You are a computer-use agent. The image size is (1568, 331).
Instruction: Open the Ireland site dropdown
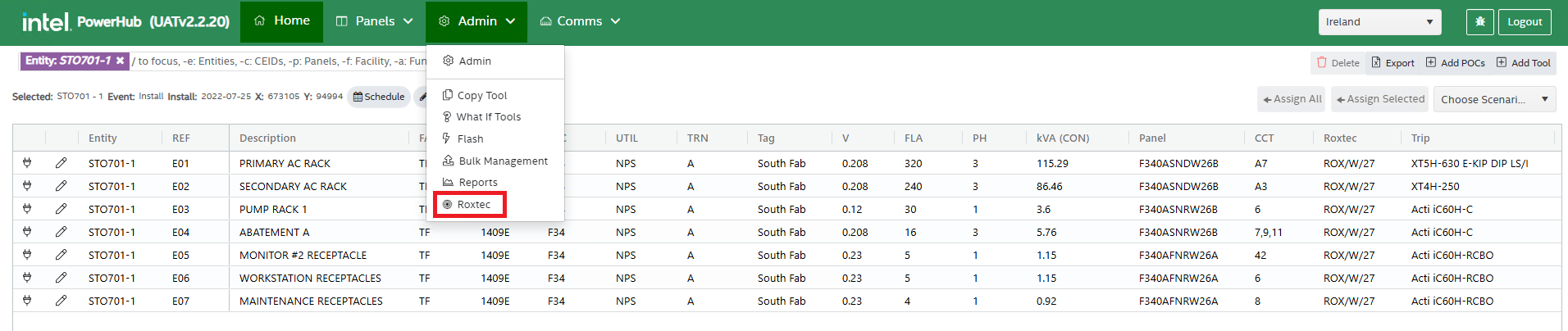tap(1379, 22)
